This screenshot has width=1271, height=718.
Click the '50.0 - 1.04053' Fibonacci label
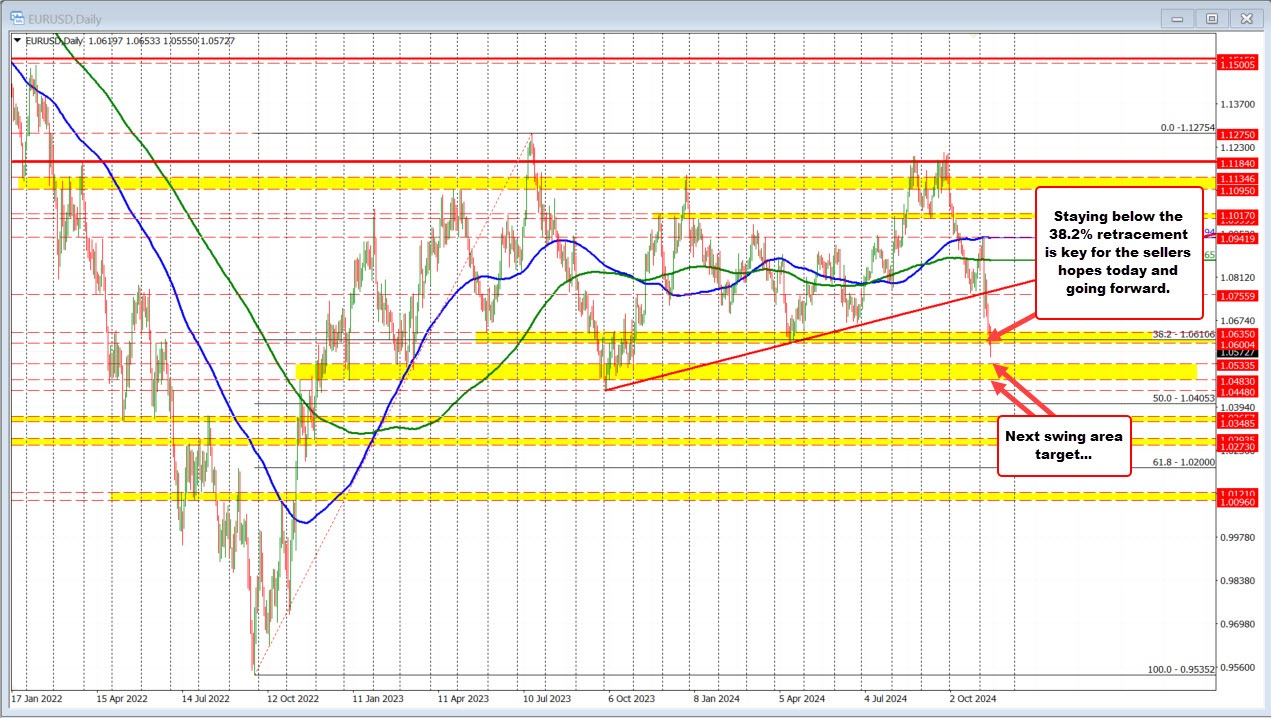tap(1184, 397)
